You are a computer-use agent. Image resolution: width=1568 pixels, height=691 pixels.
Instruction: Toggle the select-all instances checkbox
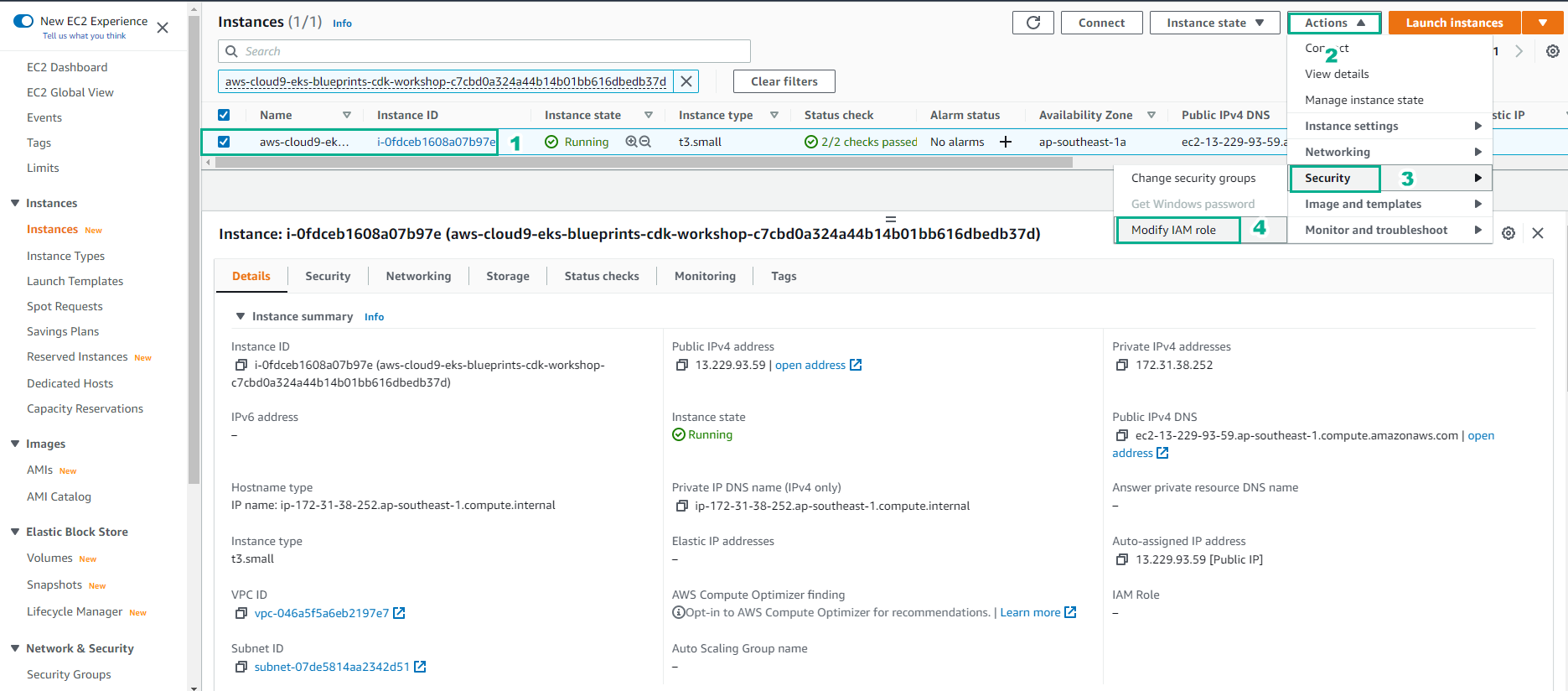224,115
